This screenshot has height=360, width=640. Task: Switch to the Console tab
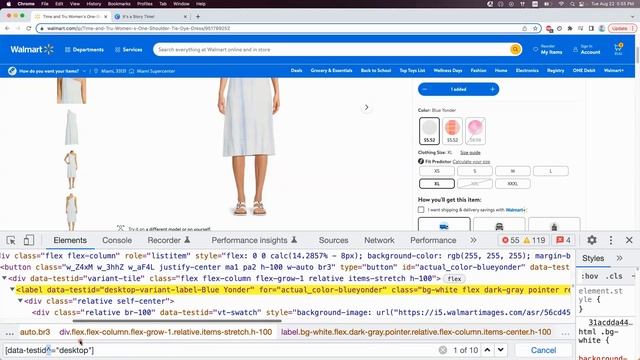coord(117,240)
